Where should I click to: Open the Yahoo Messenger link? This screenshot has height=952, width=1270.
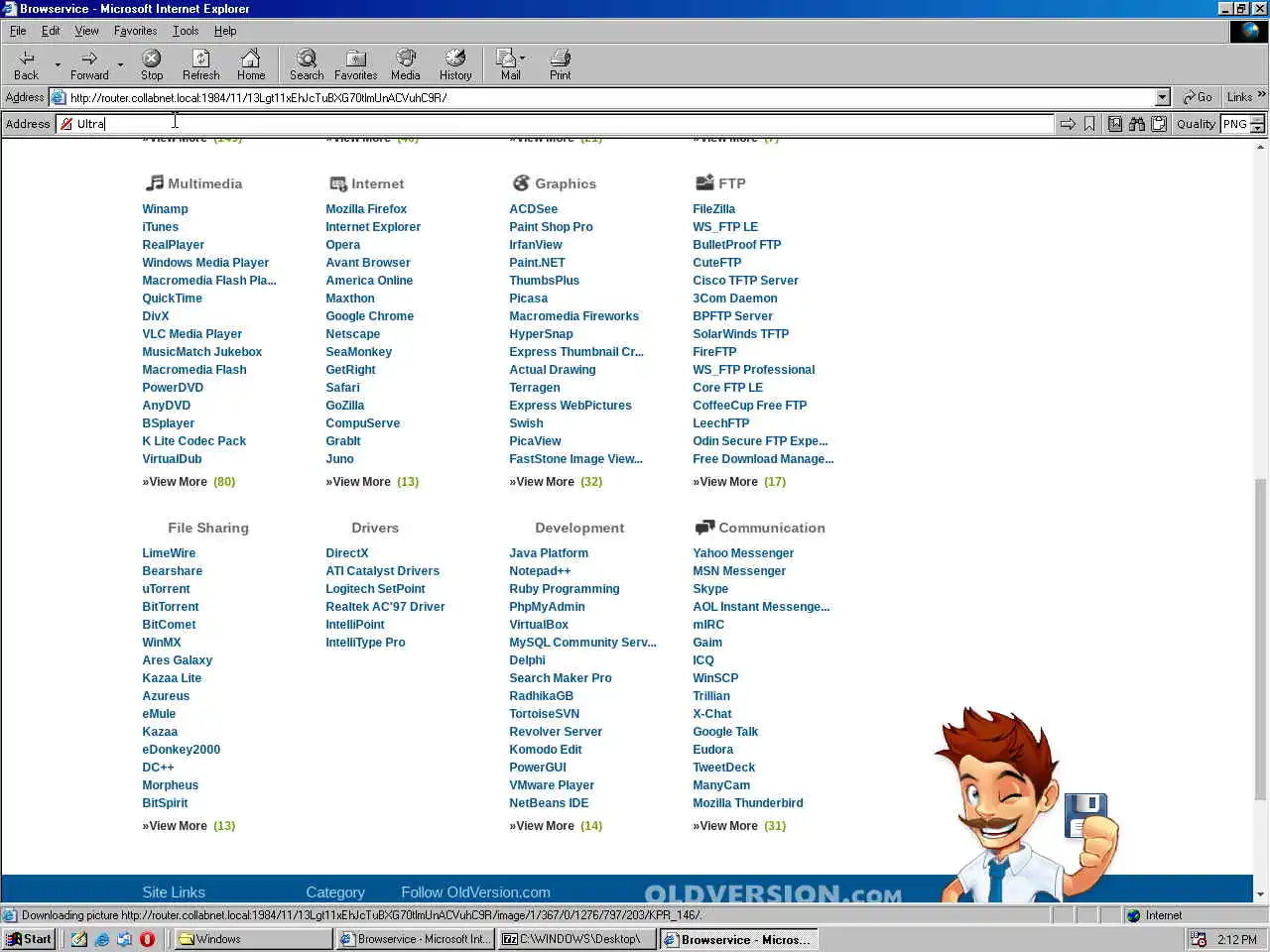click(x=743, y=553)
